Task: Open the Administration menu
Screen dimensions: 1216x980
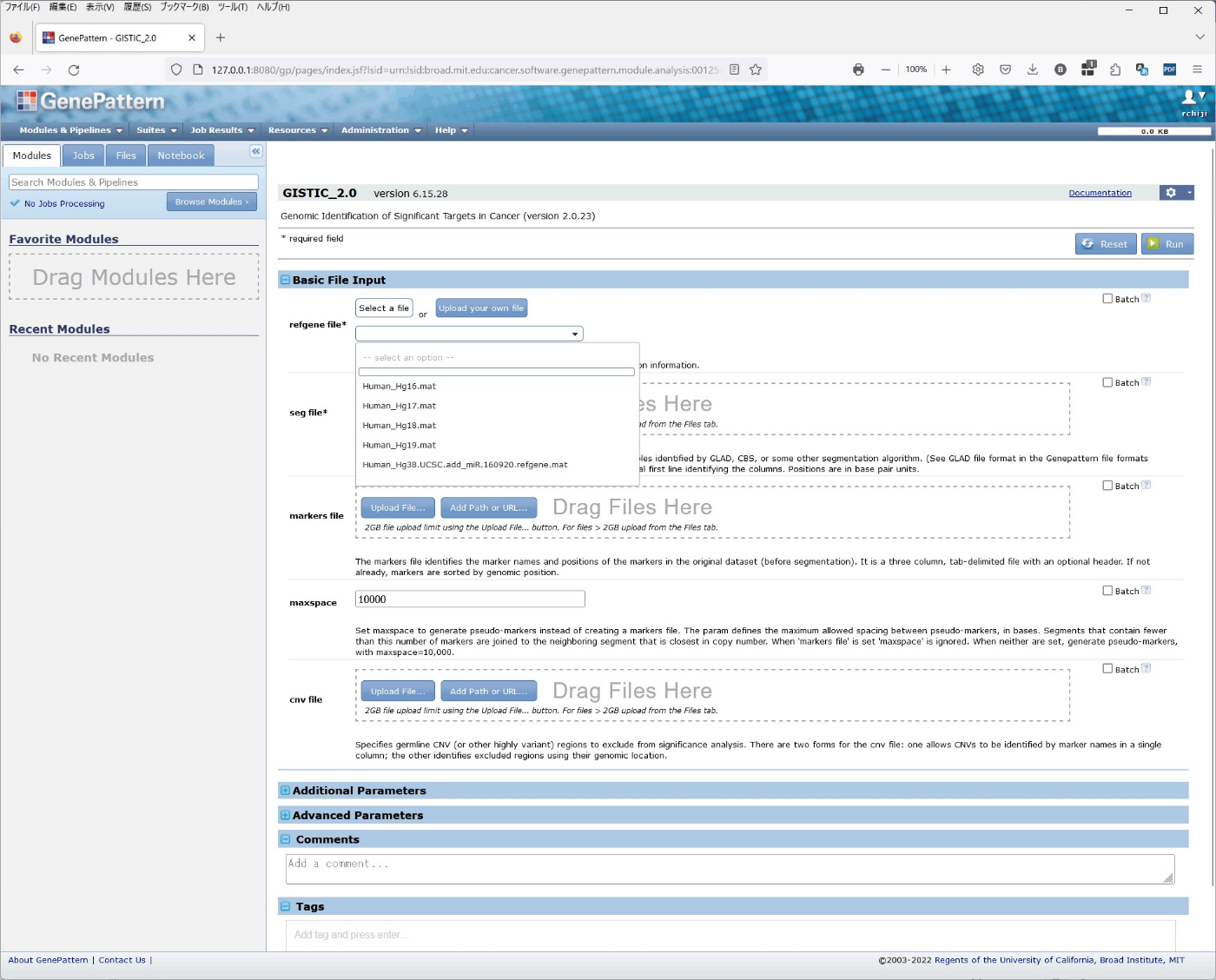Action: click(x=381, y=130)
